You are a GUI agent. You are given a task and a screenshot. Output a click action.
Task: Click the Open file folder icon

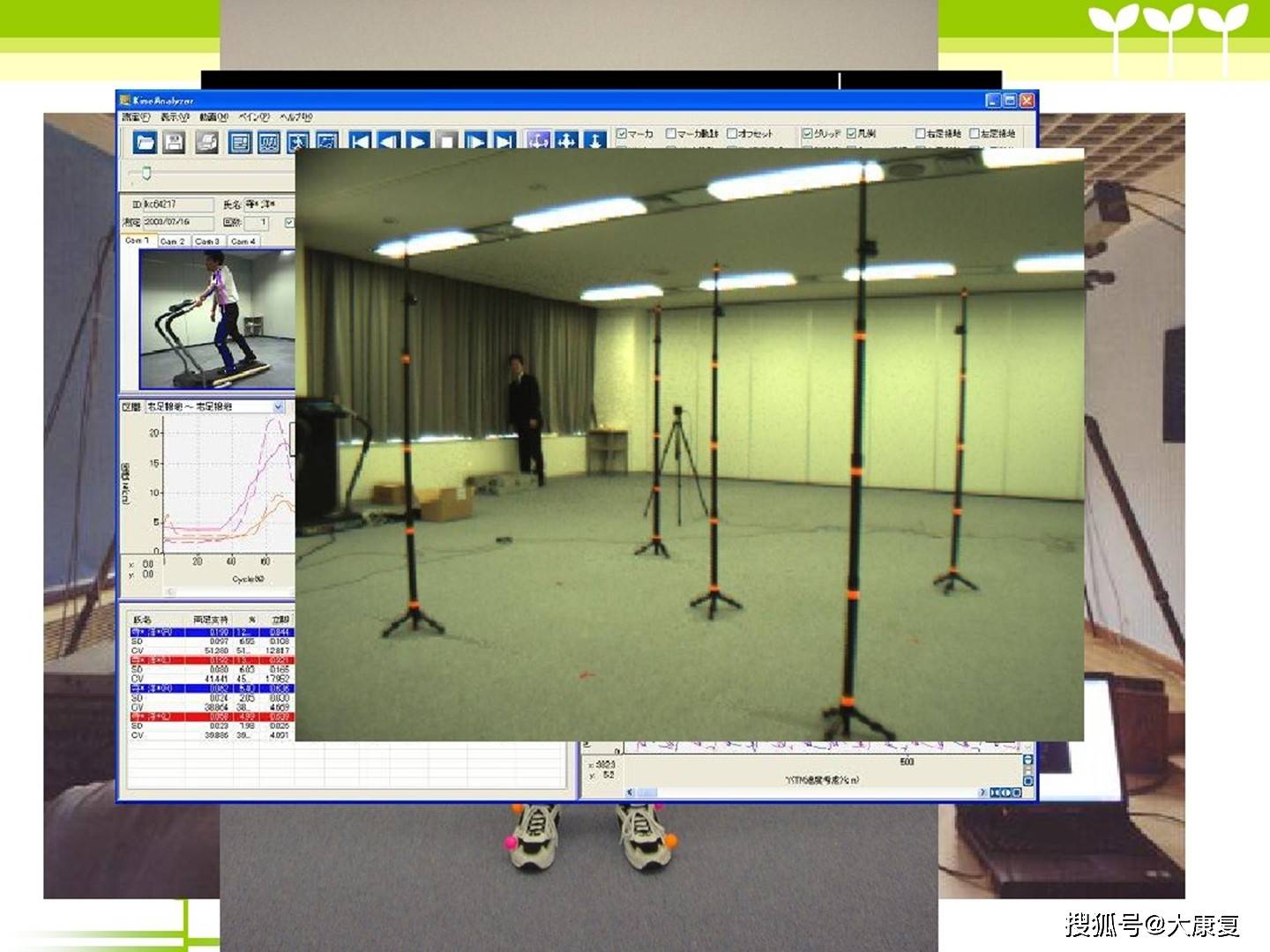[x=146, y=142]
